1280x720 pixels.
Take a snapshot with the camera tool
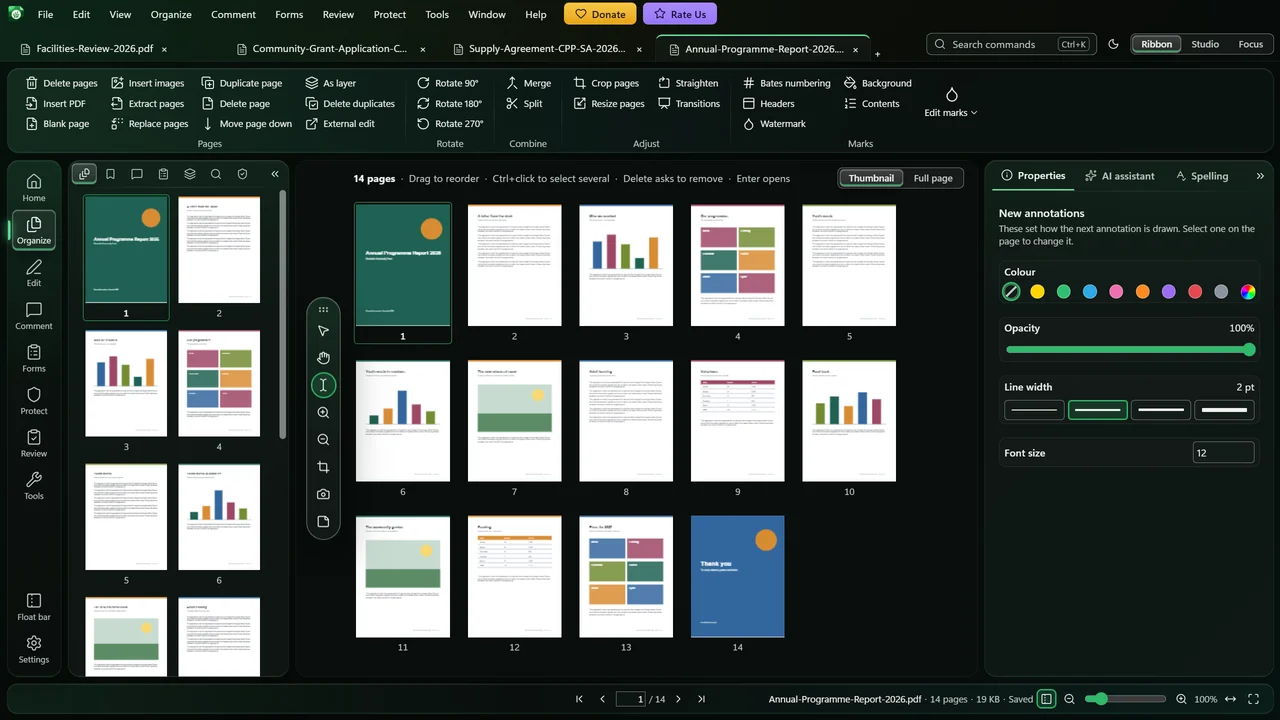pyautogui.click(x=323, y=494)
